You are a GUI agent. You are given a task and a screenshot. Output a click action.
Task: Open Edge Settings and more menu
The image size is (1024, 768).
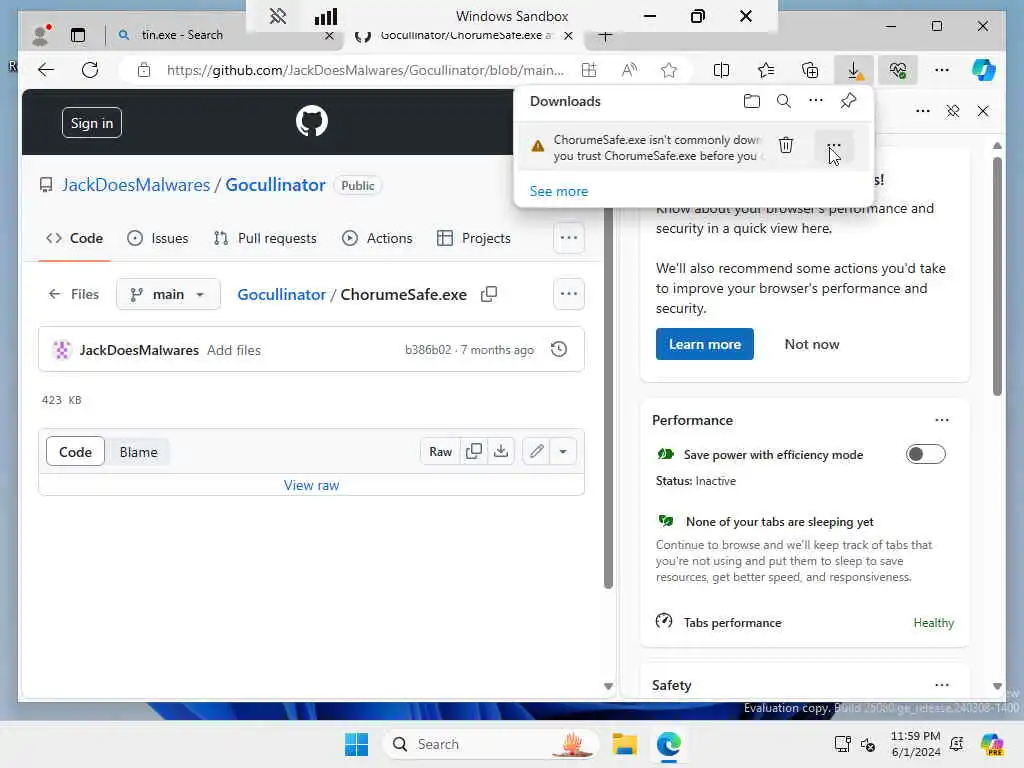point(942,70)
